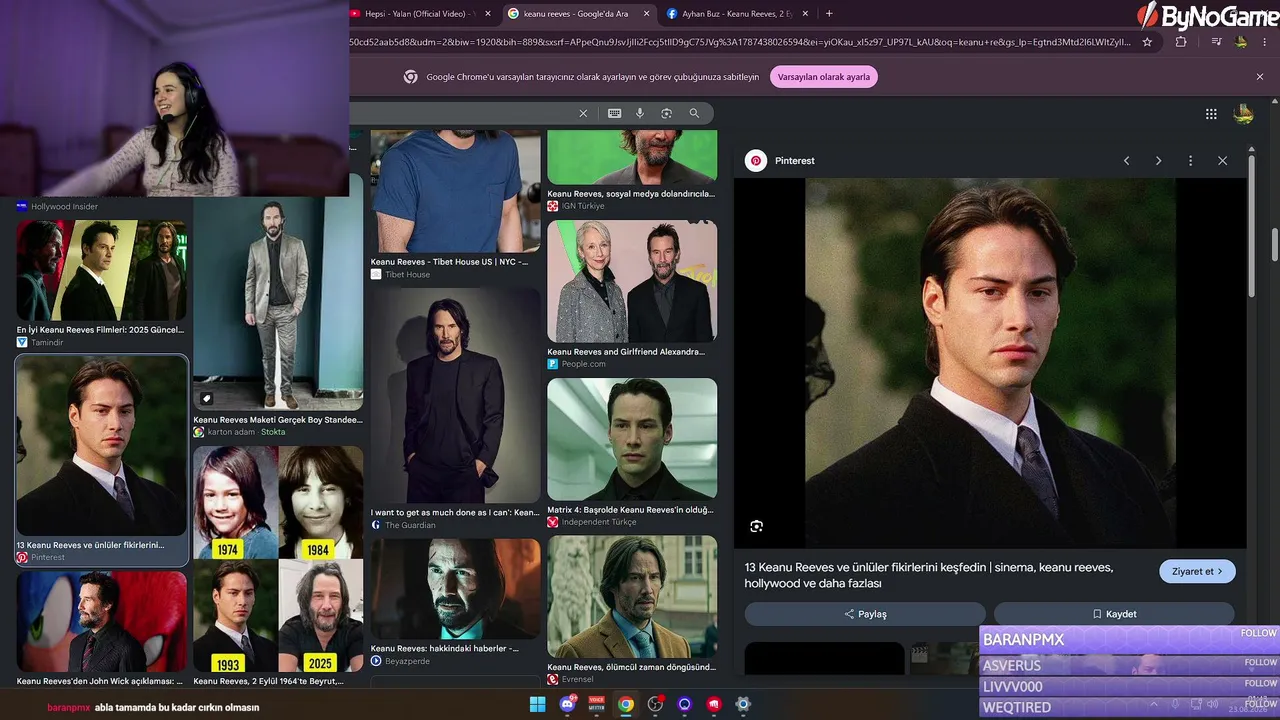Image resolution: width=1280 pixels, height=720 pixels.
Task: Clear the Google search box
Action: pyautogui.click(x=583, y=113)
